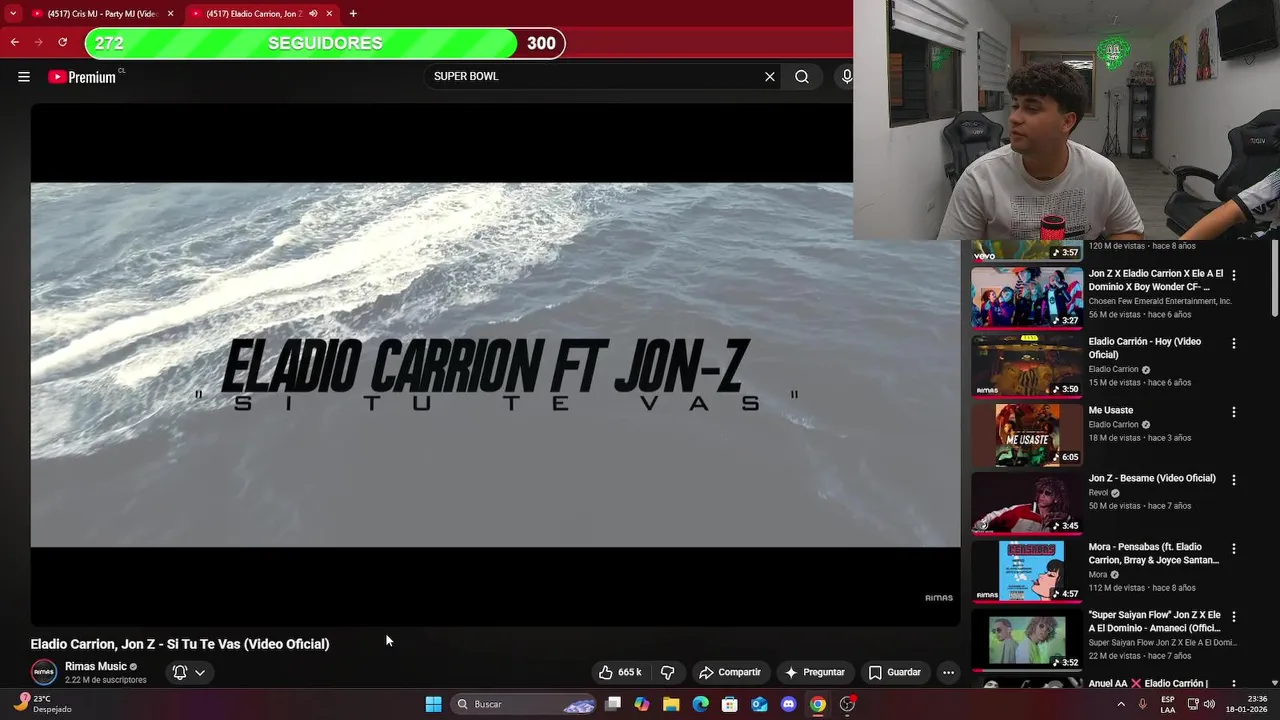
Task: Launch Copilot from the taskbar
Action: 642,704
